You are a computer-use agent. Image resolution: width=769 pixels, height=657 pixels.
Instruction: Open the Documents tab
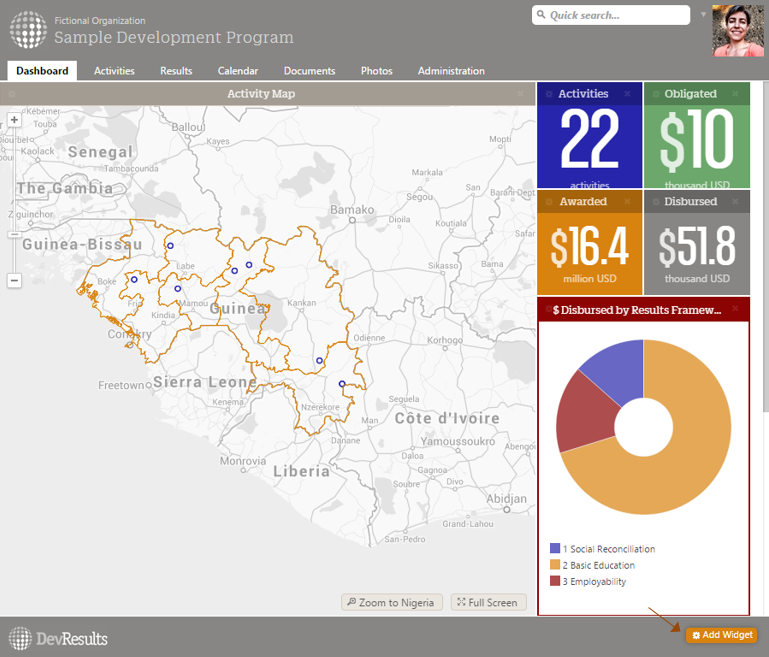coord(309,71)
